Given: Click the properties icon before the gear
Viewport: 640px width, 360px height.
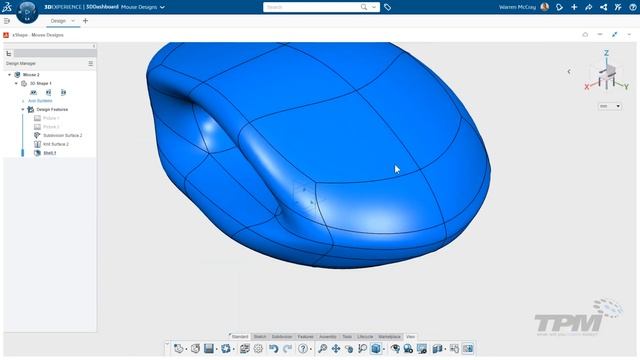Looking at the screenshot, I should click(x=244, y=349).
